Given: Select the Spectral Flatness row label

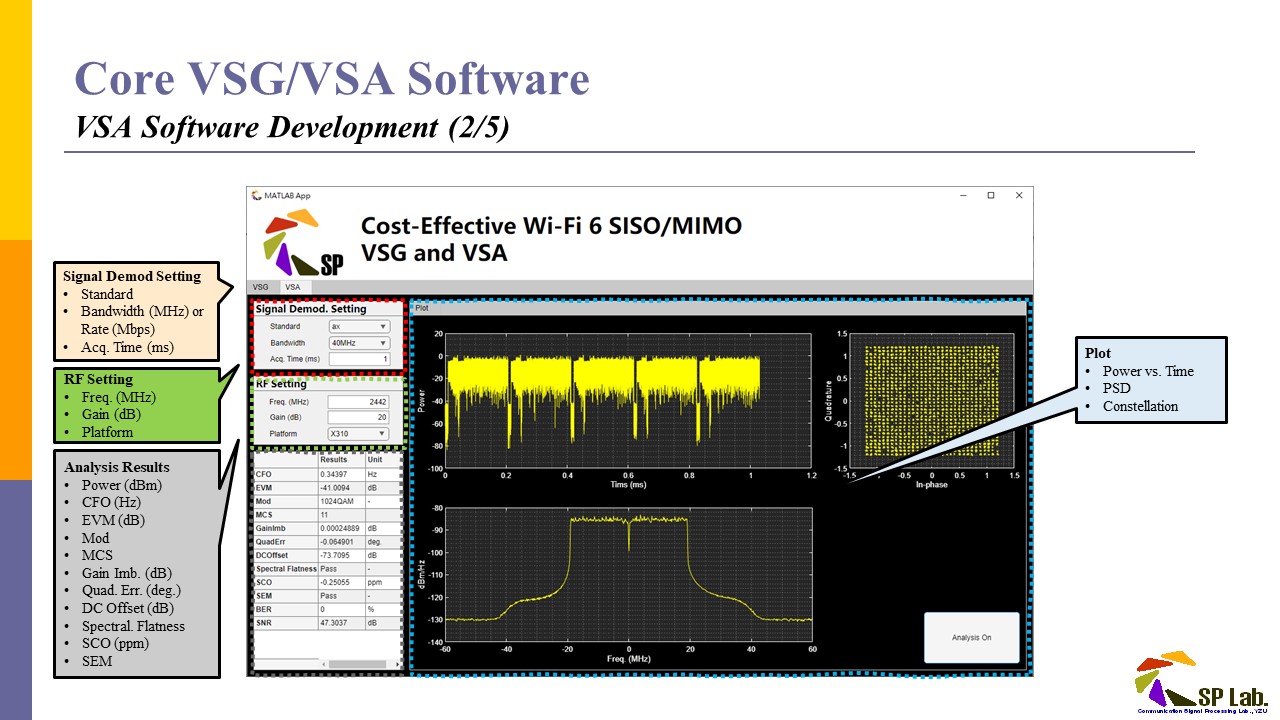Looking at the screenshot, I should (x=286, y=569).
